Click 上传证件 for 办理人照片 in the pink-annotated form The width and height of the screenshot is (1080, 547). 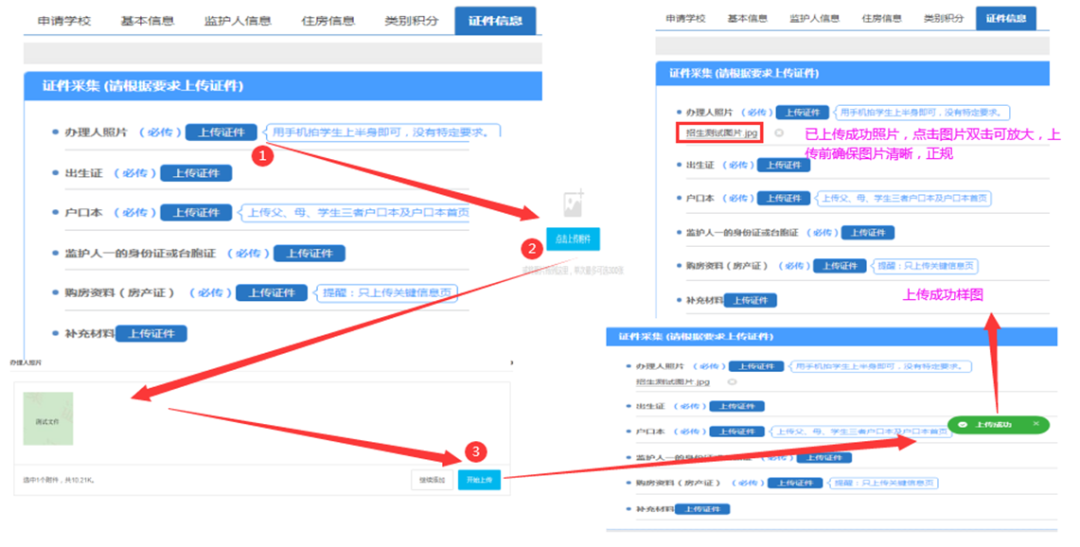point(802,112)
